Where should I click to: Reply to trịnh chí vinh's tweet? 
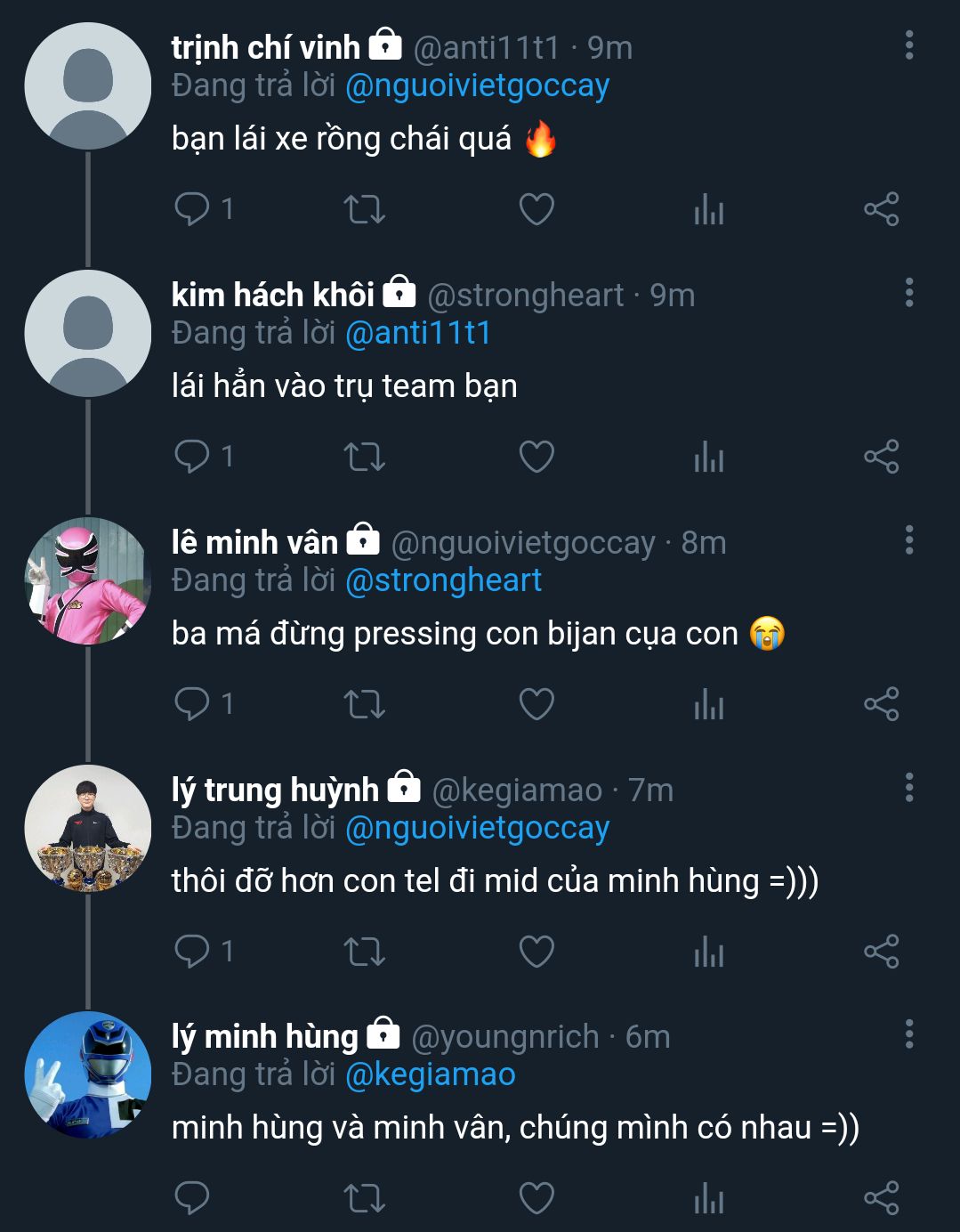[192, 209]
